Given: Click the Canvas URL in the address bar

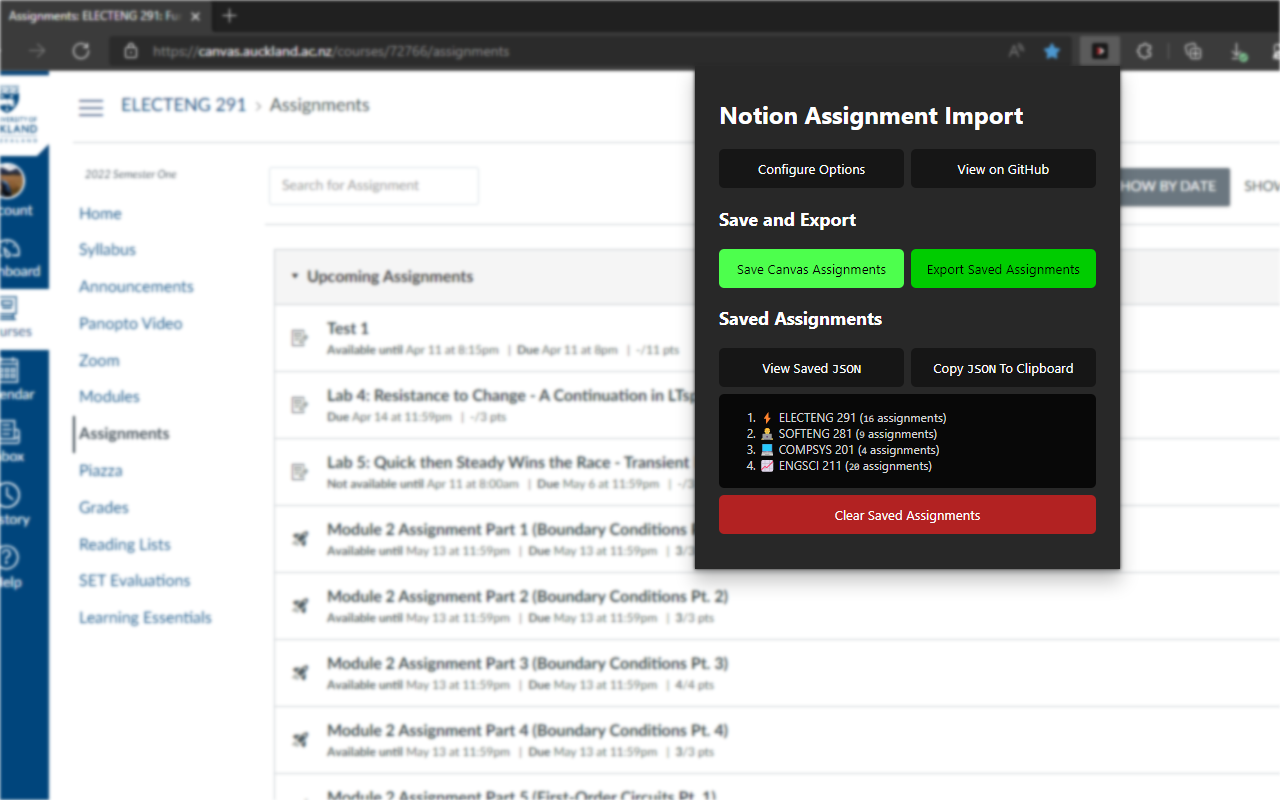Looking at the screenshot, I should point(331,51).
